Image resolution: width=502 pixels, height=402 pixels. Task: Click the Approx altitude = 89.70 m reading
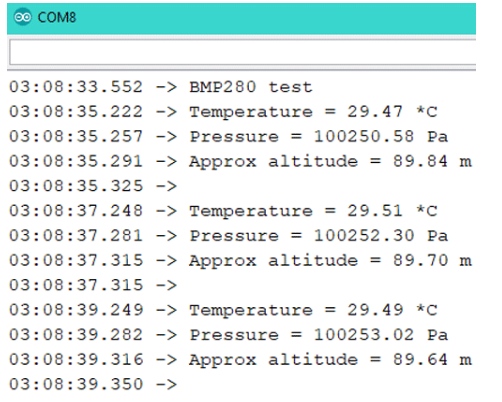tap(330, 261)
